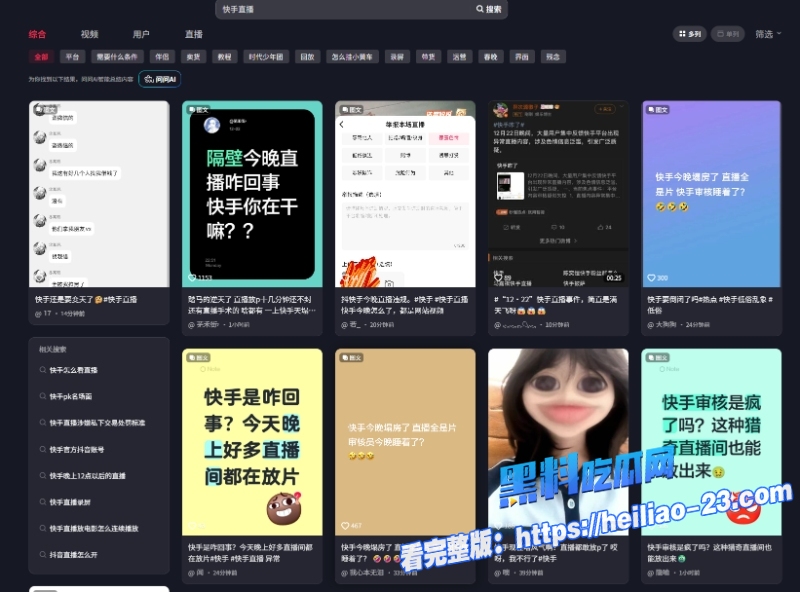Open the post title 快手要倒闭了吗
Image resolution: width=800 pixels, height=592 pixels.
point(710,305)
